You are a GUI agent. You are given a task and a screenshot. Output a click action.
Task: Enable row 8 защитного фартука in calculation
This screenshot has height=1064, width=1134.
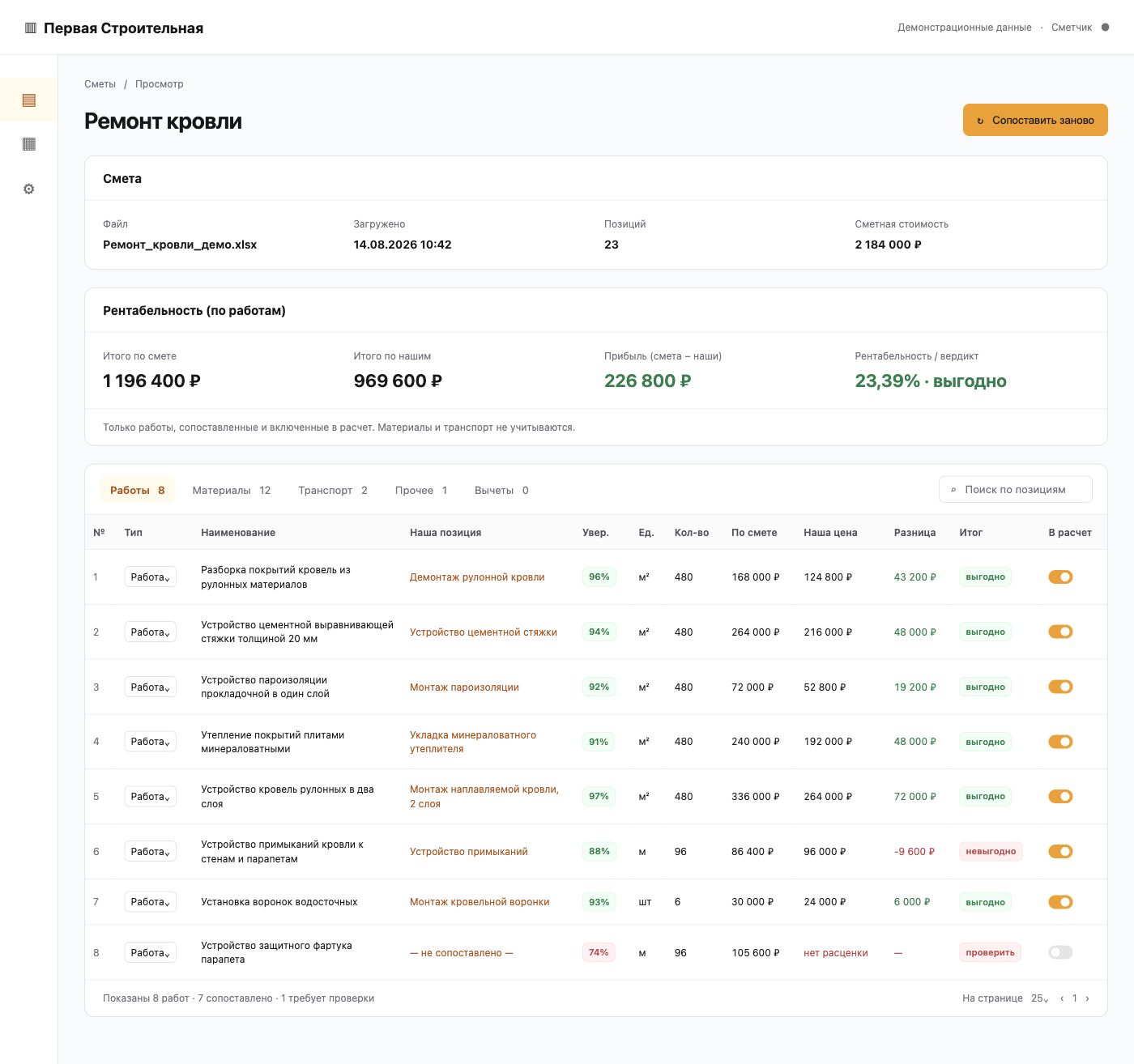coord(1060,952)
